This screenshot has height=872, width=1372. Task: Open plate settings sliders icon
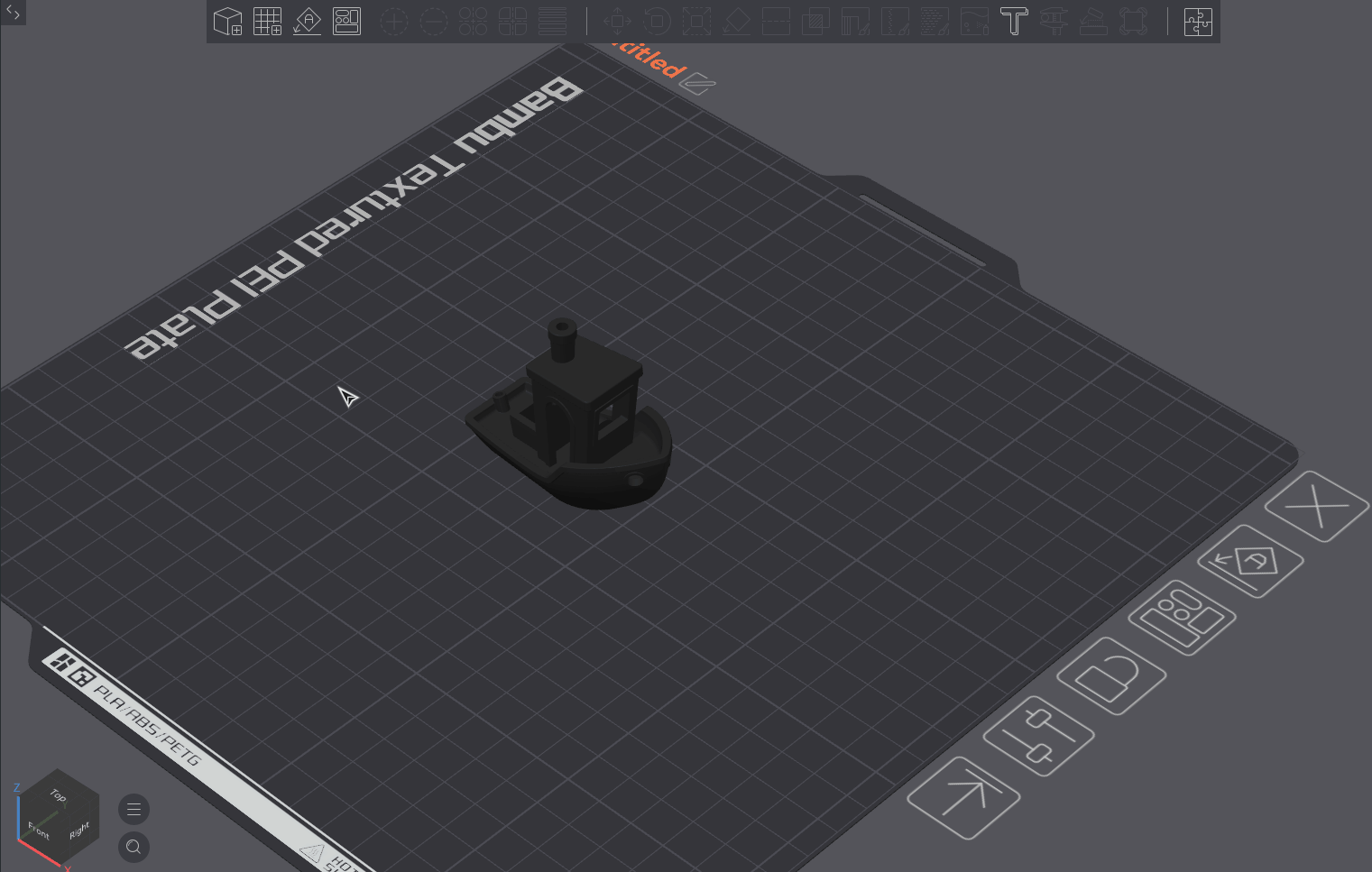tap(1039, 734)
